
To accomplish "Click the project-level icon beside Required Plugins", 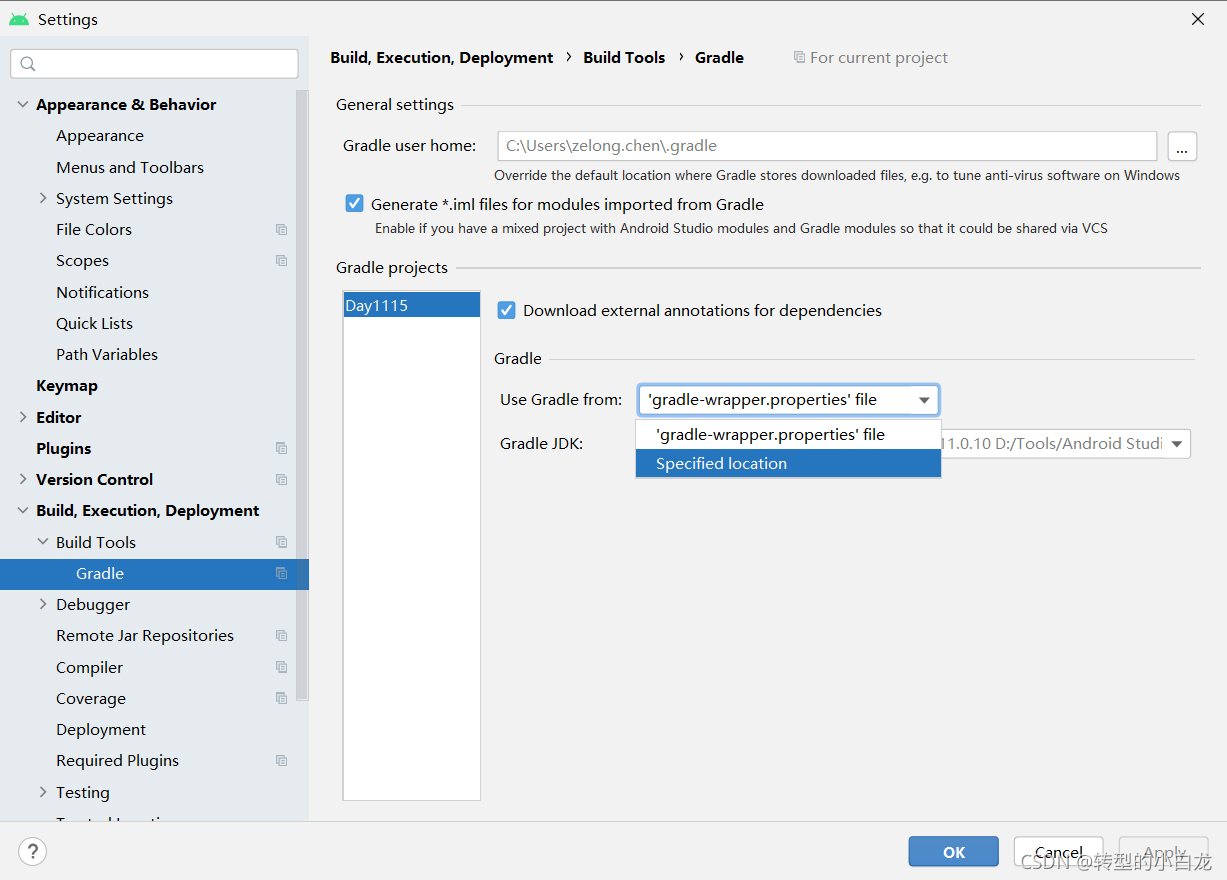I will (281, 760).
